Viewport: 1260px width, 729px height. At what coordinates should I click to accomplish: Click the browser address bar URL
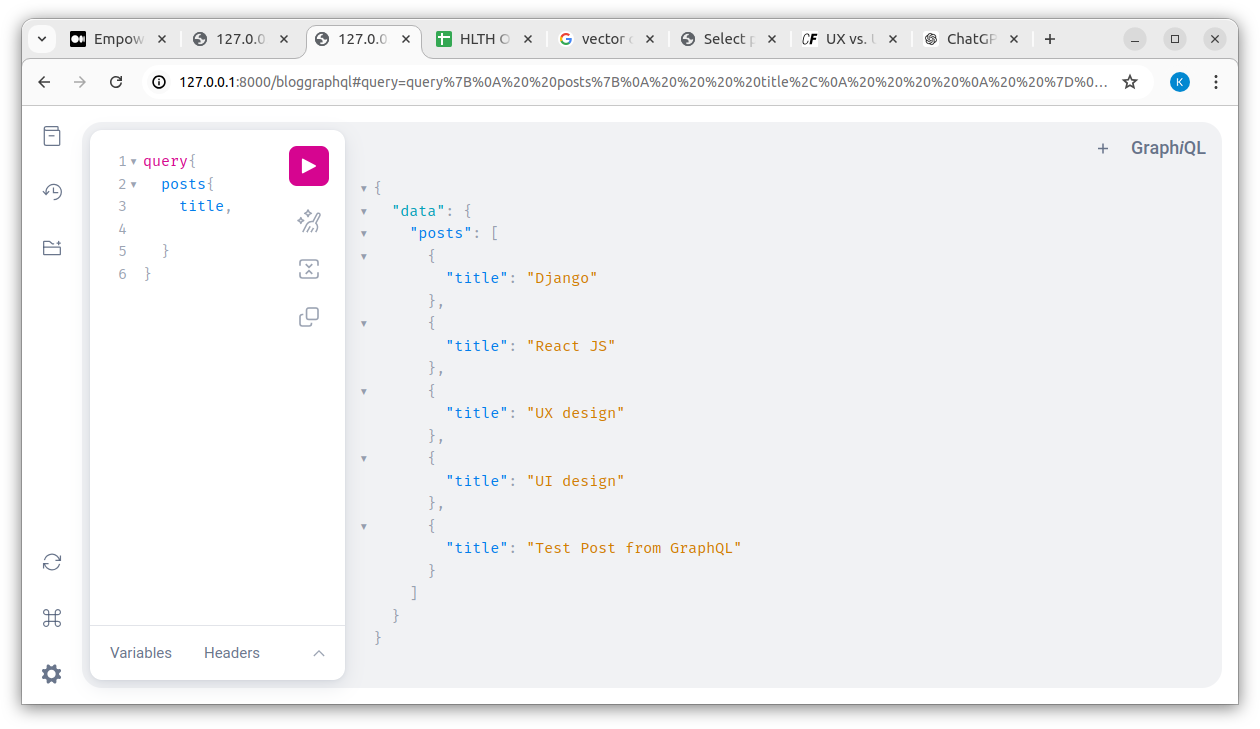coord(640,82)
